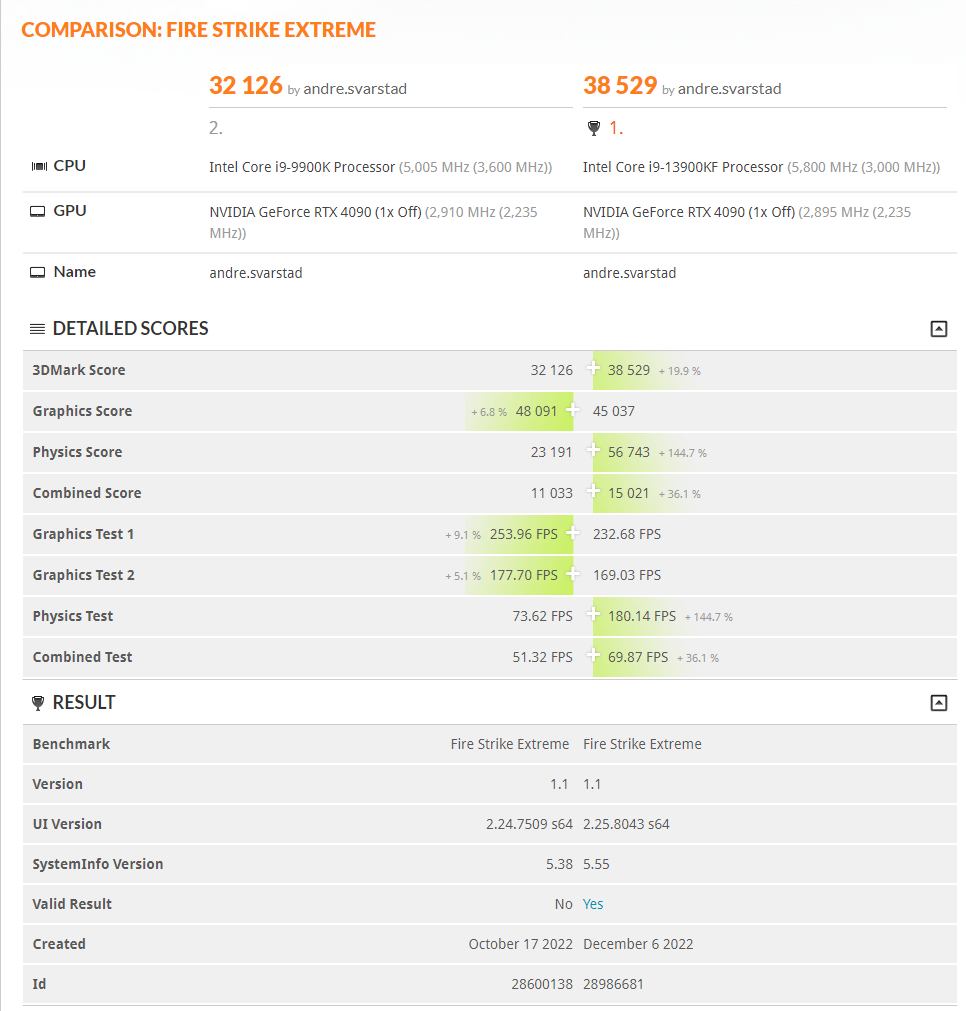The image size is (966, 1011).
Task: Open the 32 126 score result
Action: [x=246, y=86]
